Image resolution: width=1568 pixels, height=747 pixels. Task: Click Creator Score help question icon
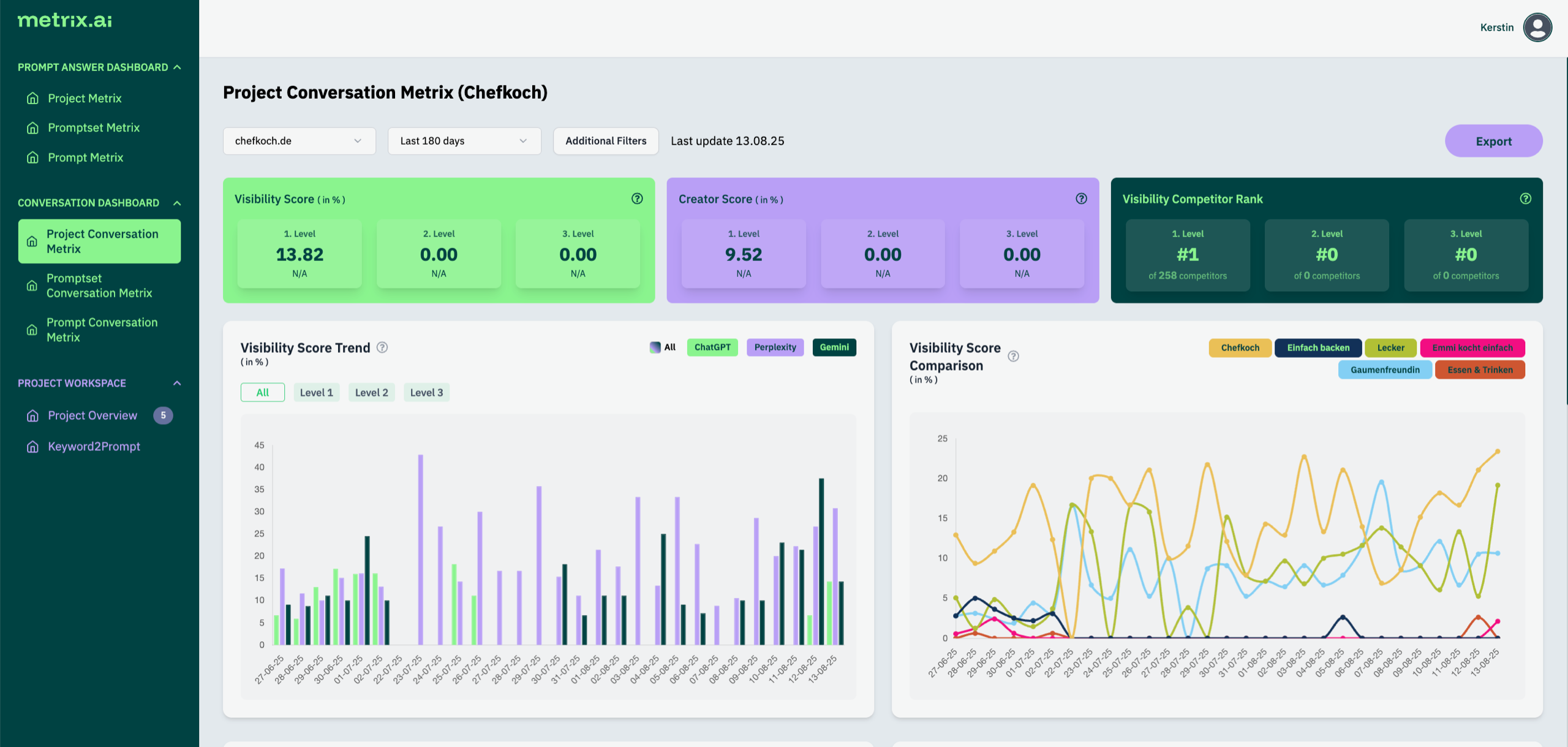coord(1081,199)
